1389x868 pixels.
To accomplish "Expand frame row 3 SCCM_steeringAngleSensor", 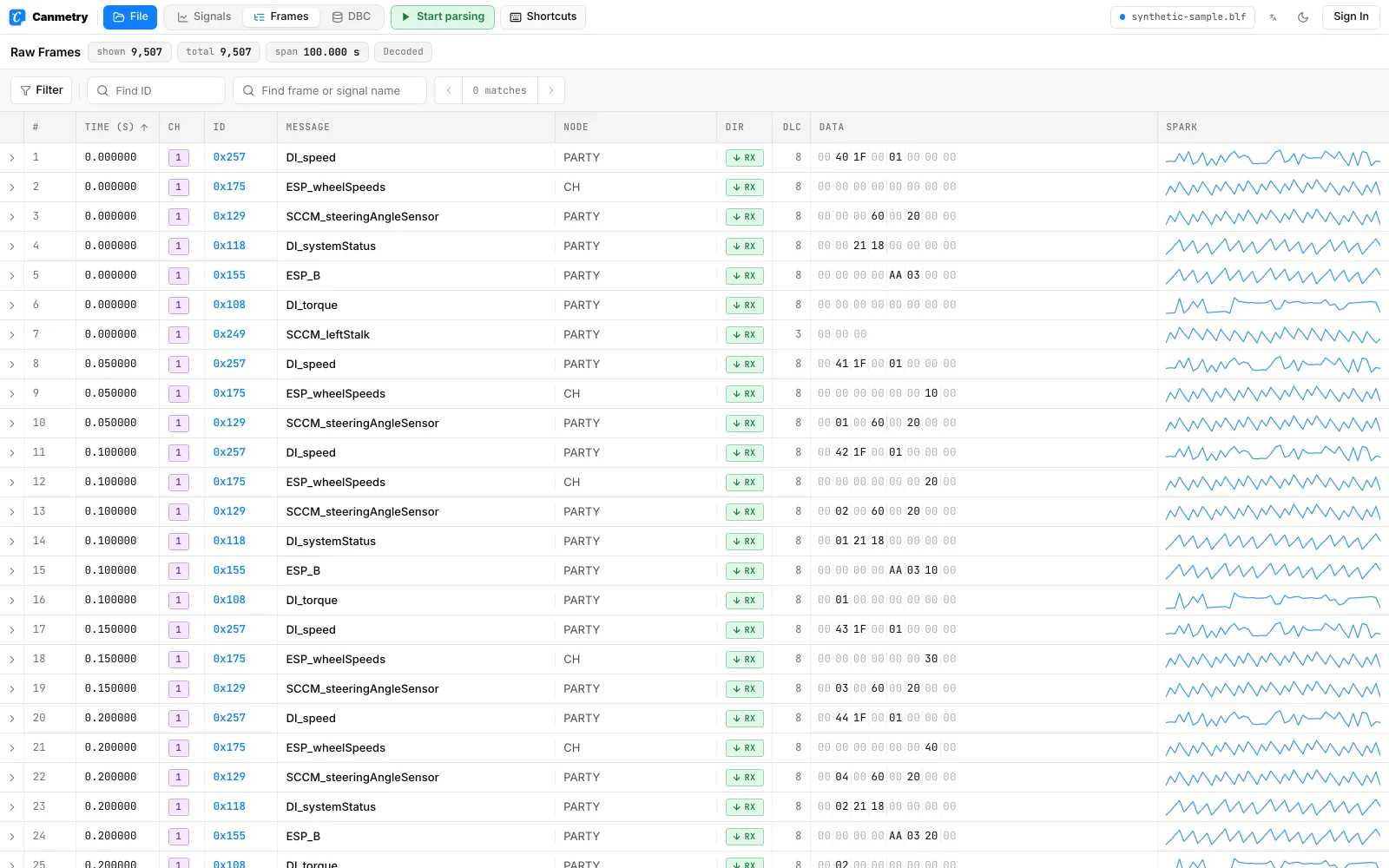I will (x=12, y=217).
